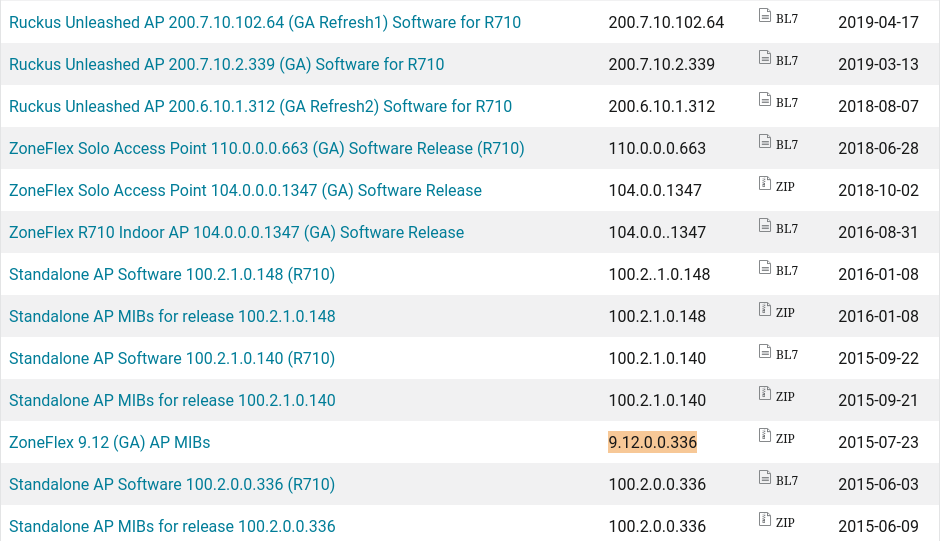The width and height of the screenshot is (940, 541).
Task: Open ZoneFlex Solo Access Point 110.0.0.0.663 link
Action: pos(267,148)
